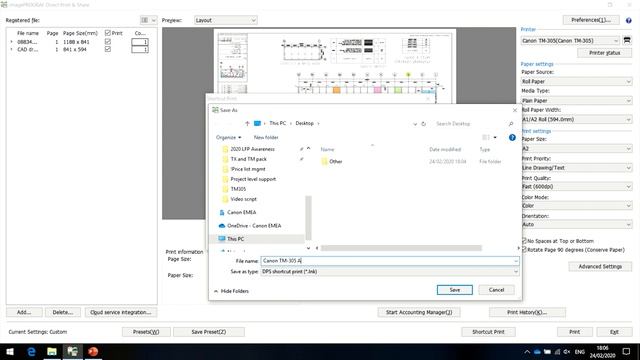This screenshot has height=360, width=640.
Task: Show hidden system tray icons
Action: [527, 351]
